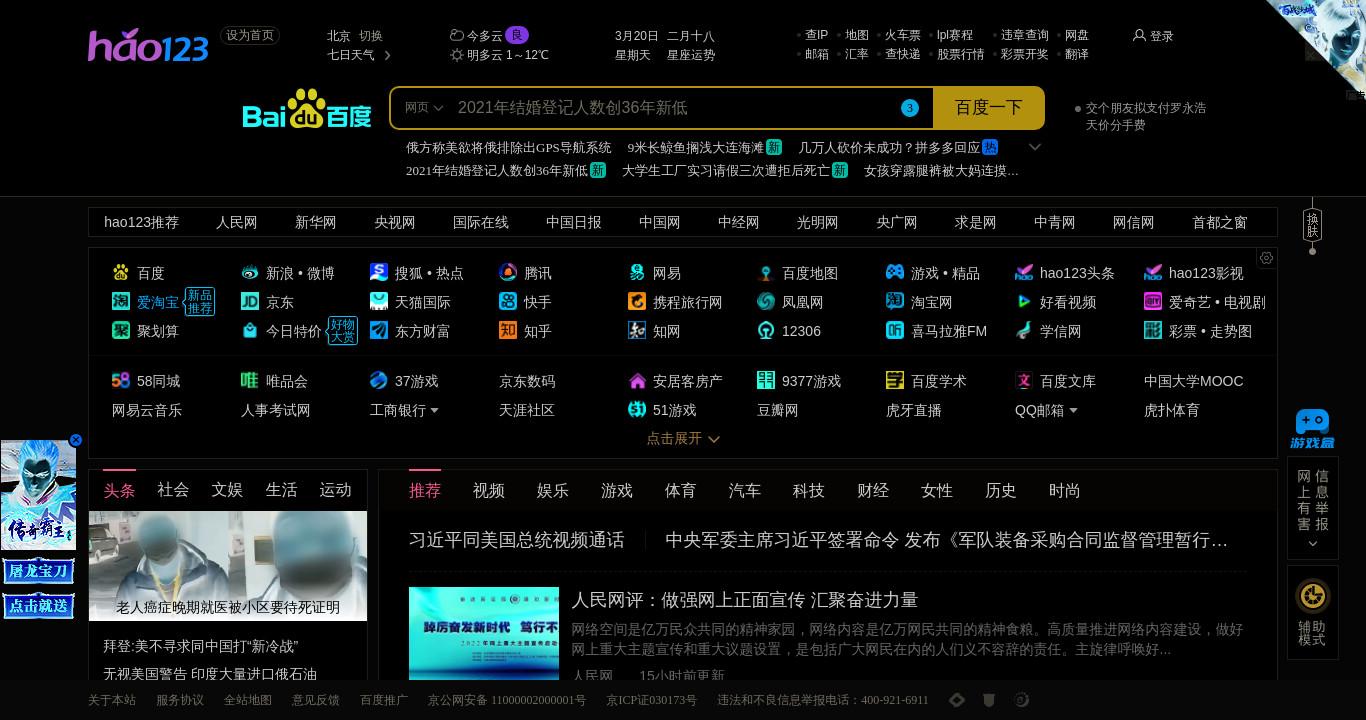The width and height of the screenshot is (1366, 720).
Task: Click the 12306 railway icon
Action: tap(766, 330)
